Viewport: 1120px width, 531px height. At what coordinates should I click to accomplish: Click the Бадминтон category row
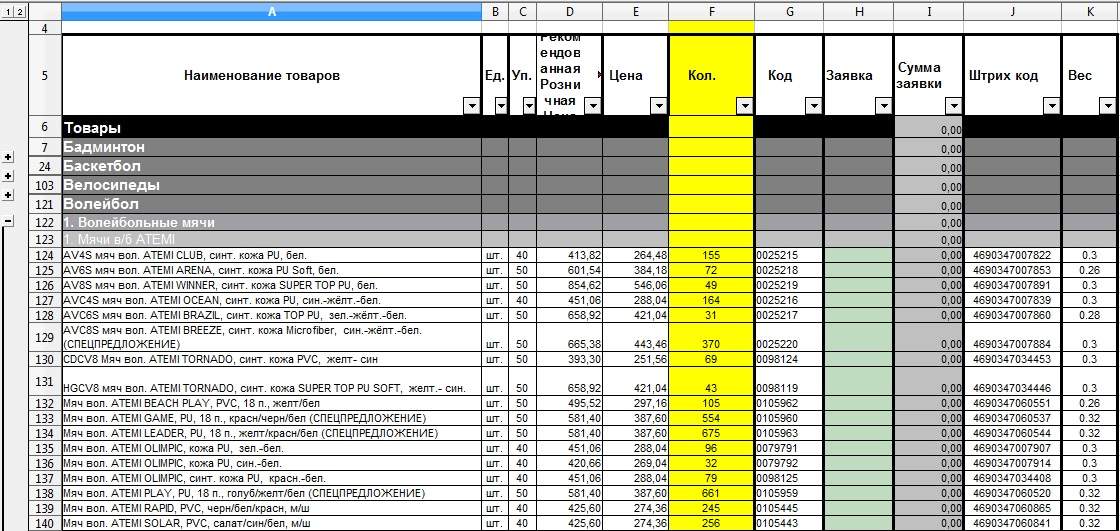[271, 147]
